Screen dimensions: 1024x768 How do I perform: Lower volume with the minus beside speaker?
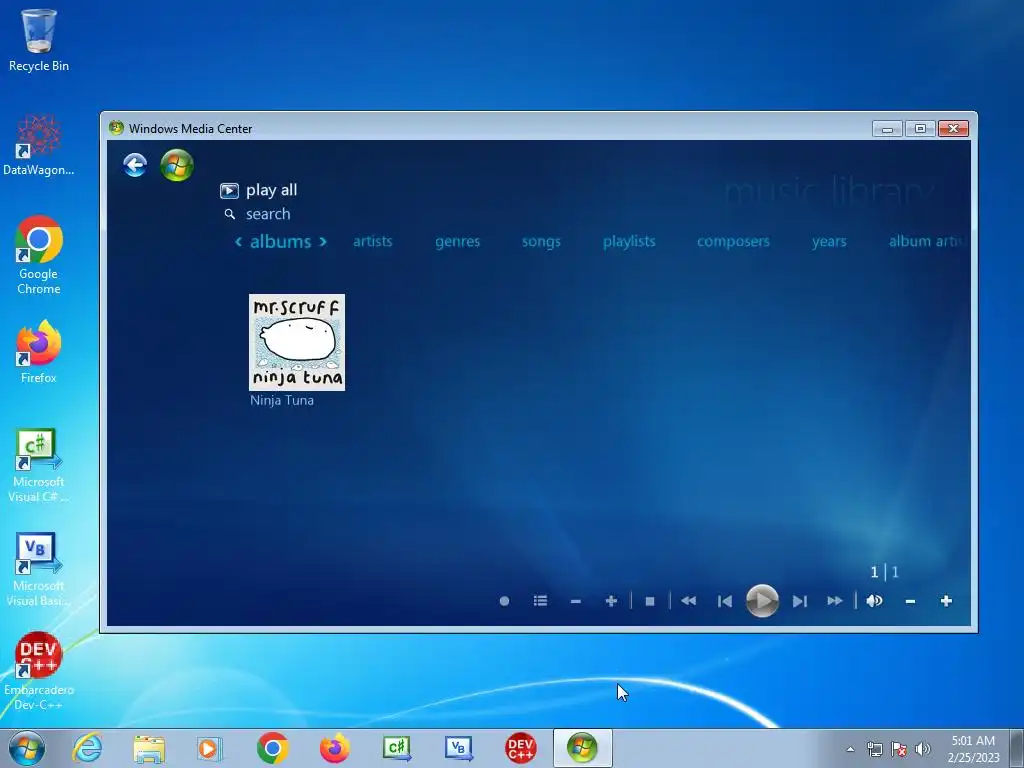[910, 601]
